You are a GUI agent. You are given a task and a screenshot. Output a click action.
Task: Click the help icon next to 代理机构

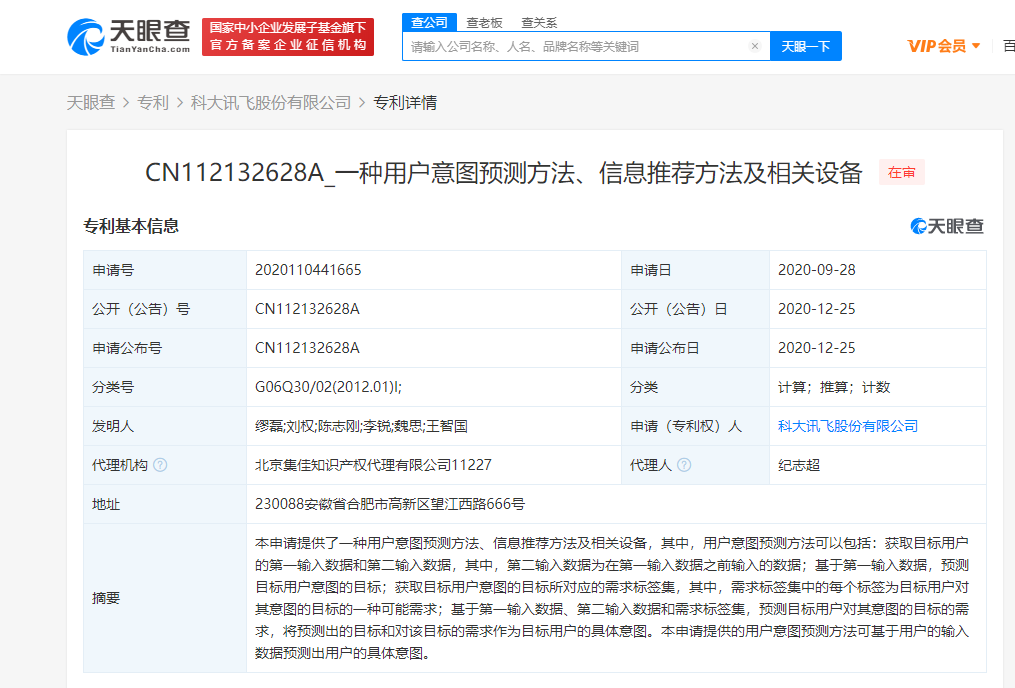(161, 465)
